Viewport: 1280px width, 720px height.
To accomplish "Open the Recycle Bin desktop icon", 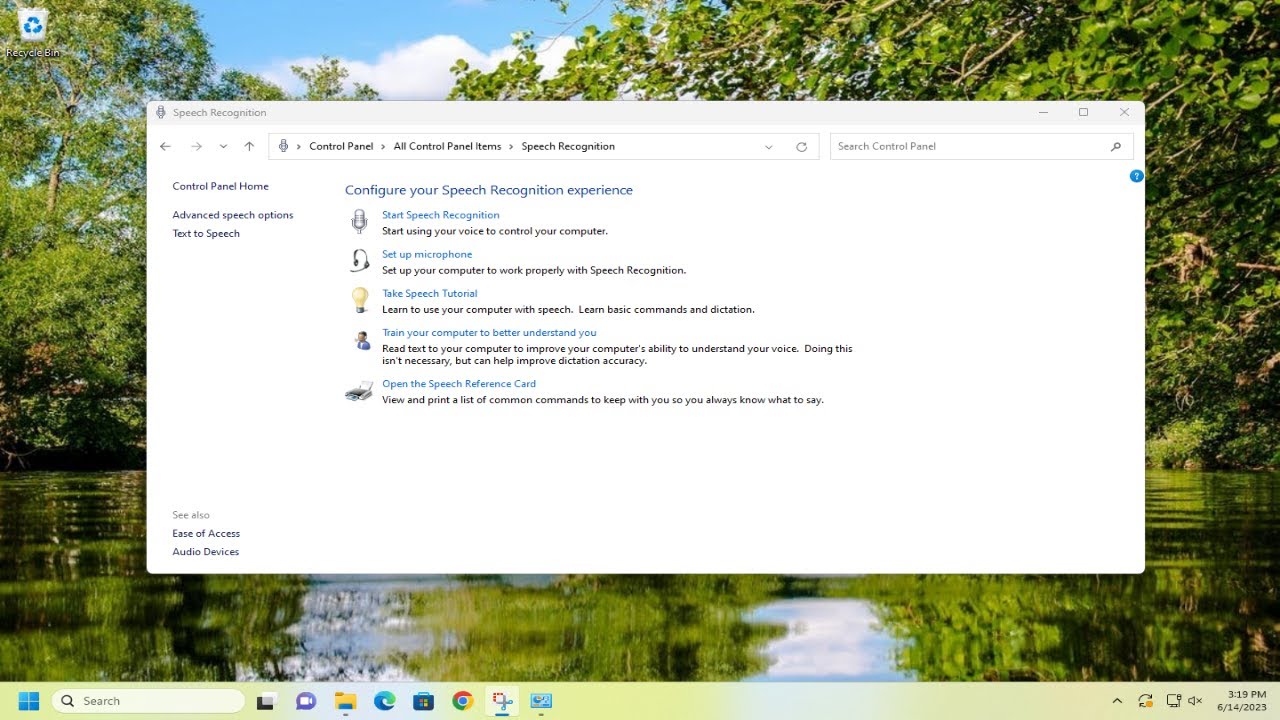I will (x=33, y=33).
